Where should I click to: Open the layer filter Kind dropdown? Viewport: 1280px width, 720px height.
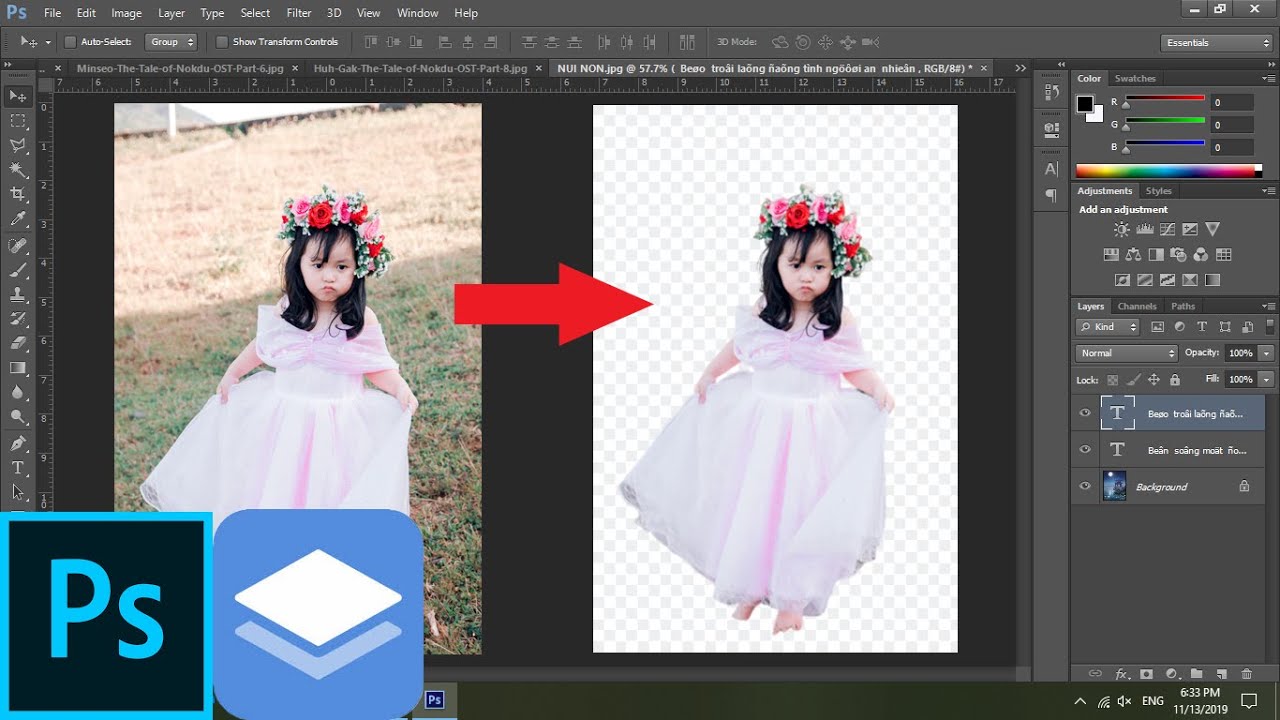point(1108,327)
